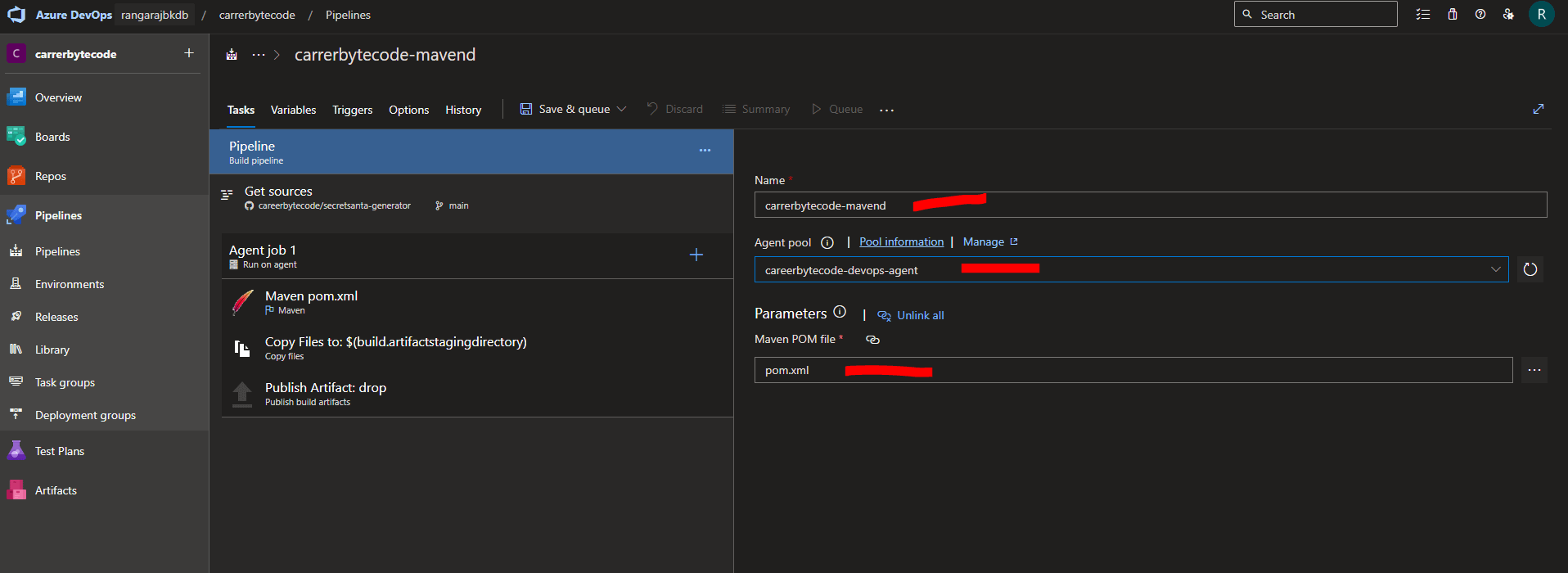This screenshot has height=573, width=1568.
Task: Switch to the Tasks tab
Action: point(241,110)
